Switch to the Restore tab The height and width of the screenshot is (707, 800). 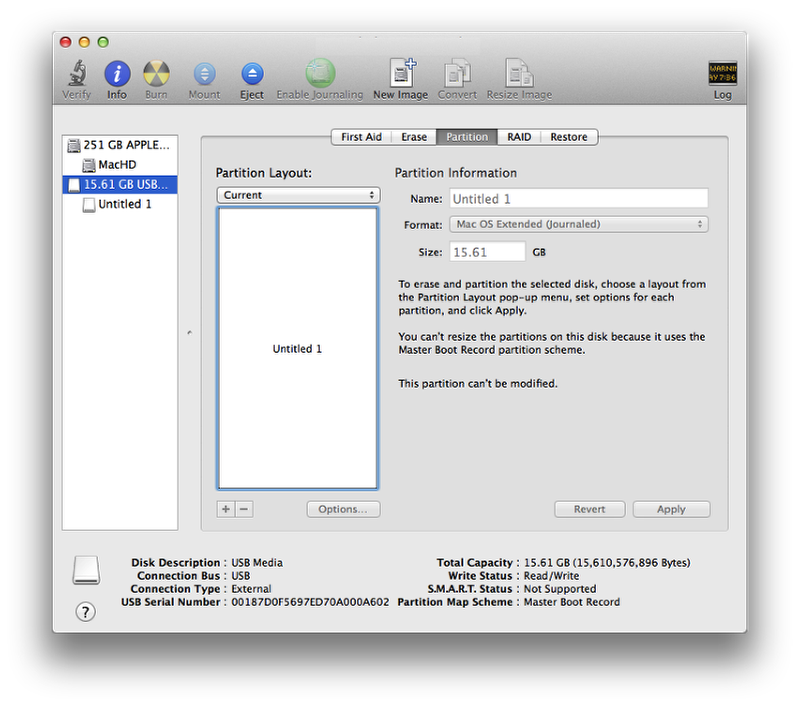[x=569, y=137]
